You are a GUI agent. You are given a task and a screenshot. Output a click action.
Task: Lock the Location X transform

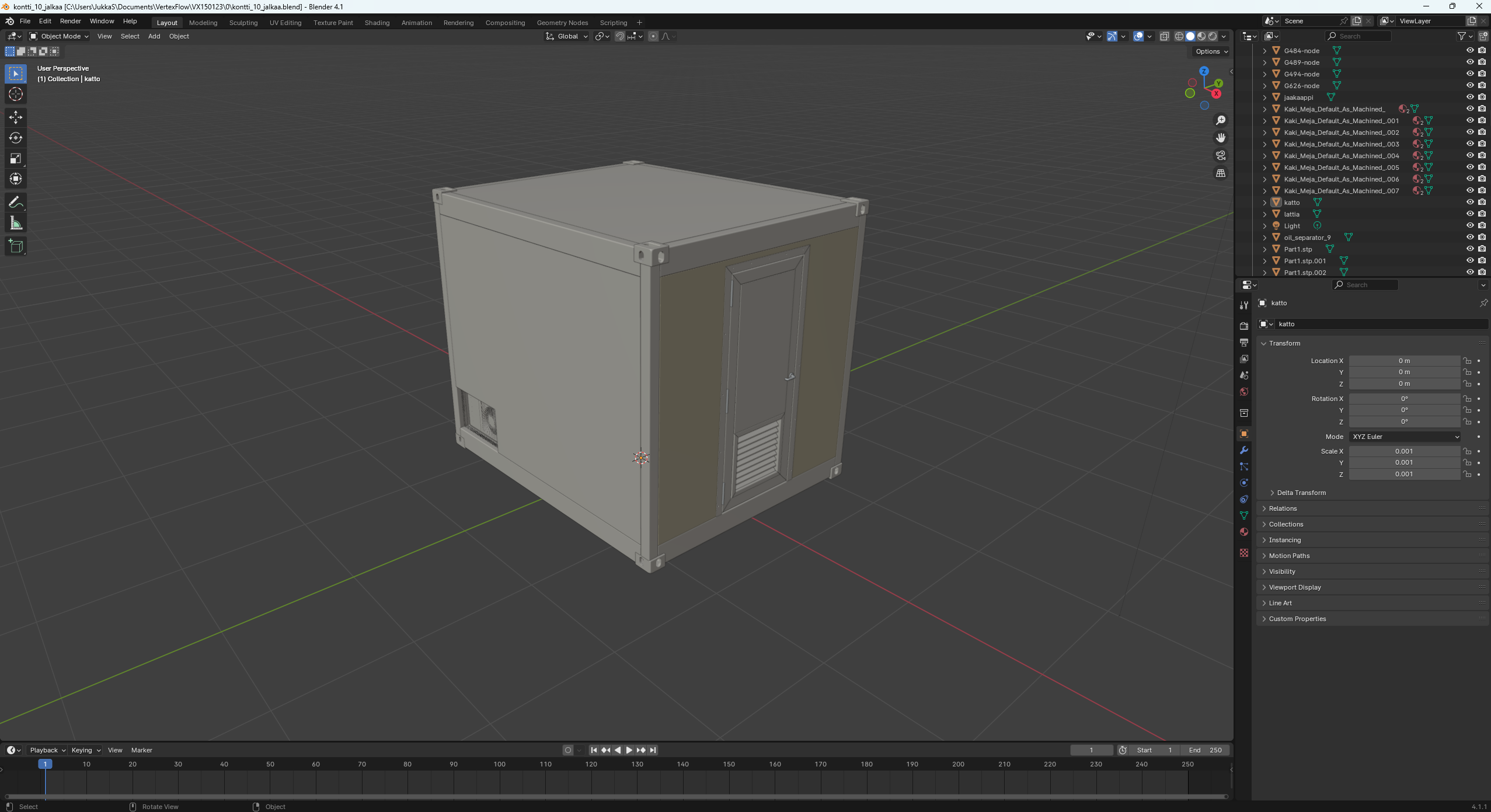1467,361
